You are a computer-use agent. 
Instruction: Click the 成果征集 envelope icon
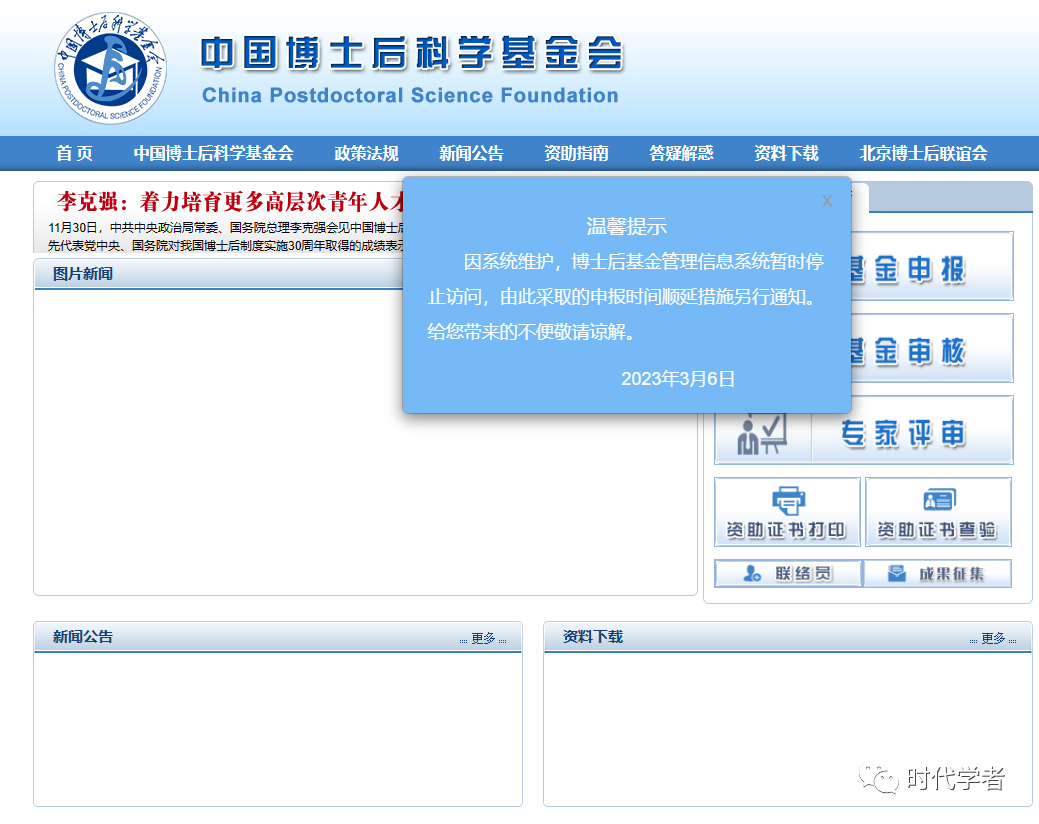897,574
